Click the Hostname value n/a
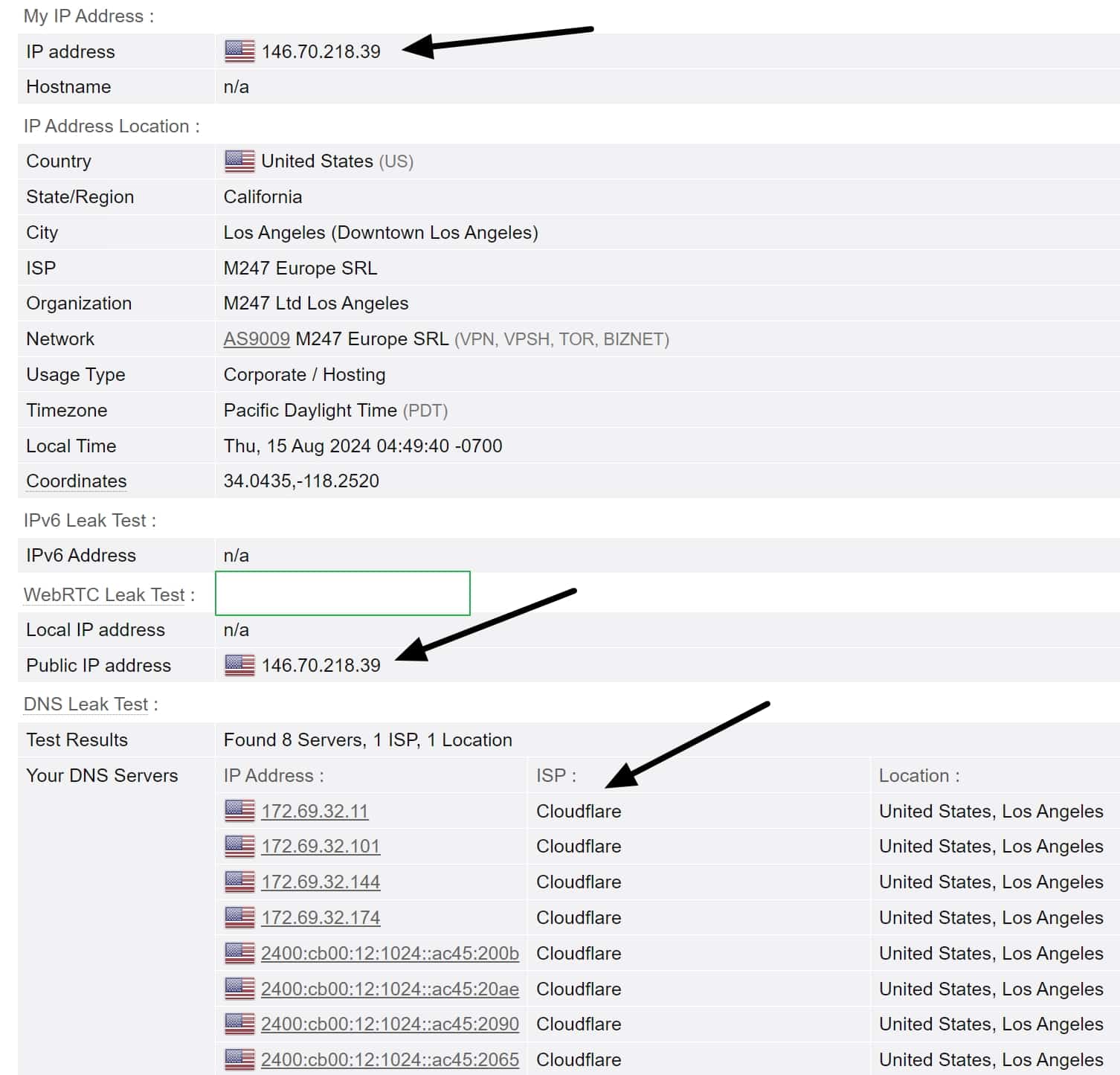This screenshot has width=1120, height=1075. tap(236, 87)
